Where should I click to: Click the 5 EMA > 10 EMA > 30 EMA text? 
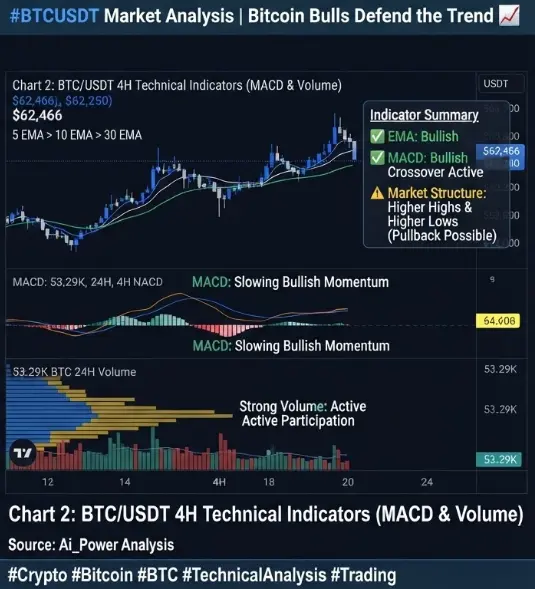(77, 135)
